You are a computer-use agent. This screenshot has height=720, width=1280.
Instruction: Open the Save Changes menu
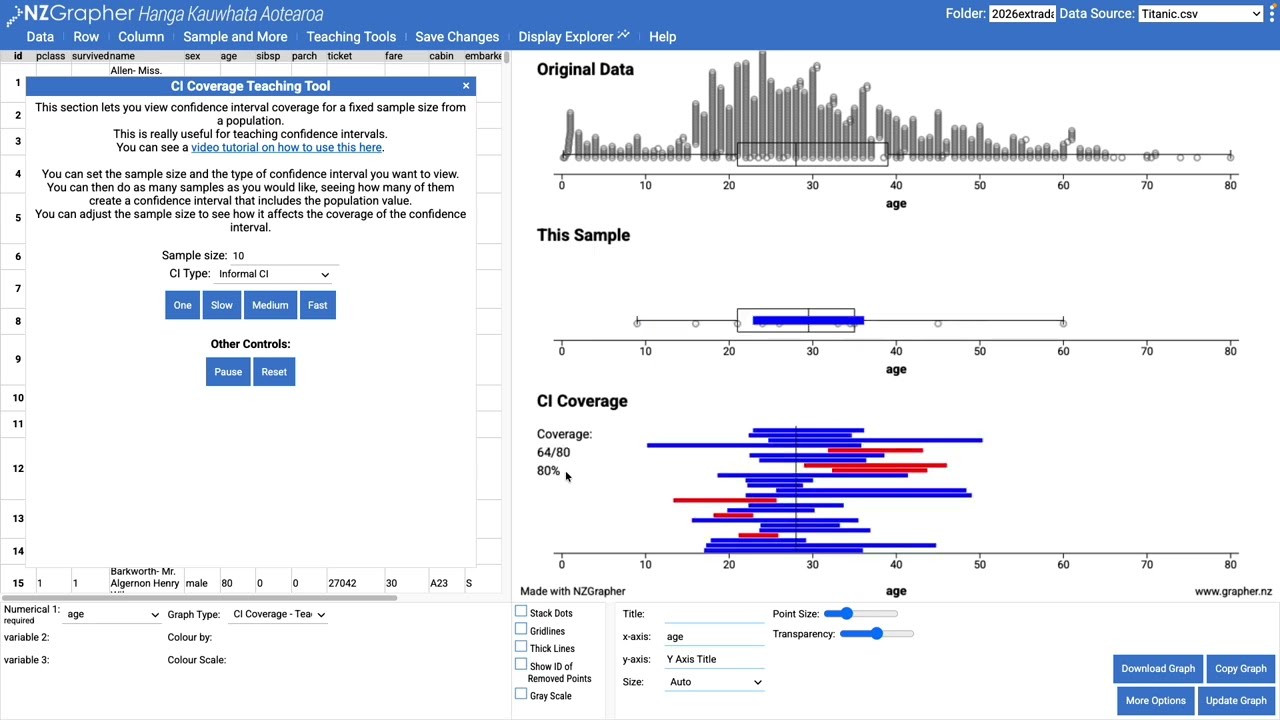click(x=457, y=37)
